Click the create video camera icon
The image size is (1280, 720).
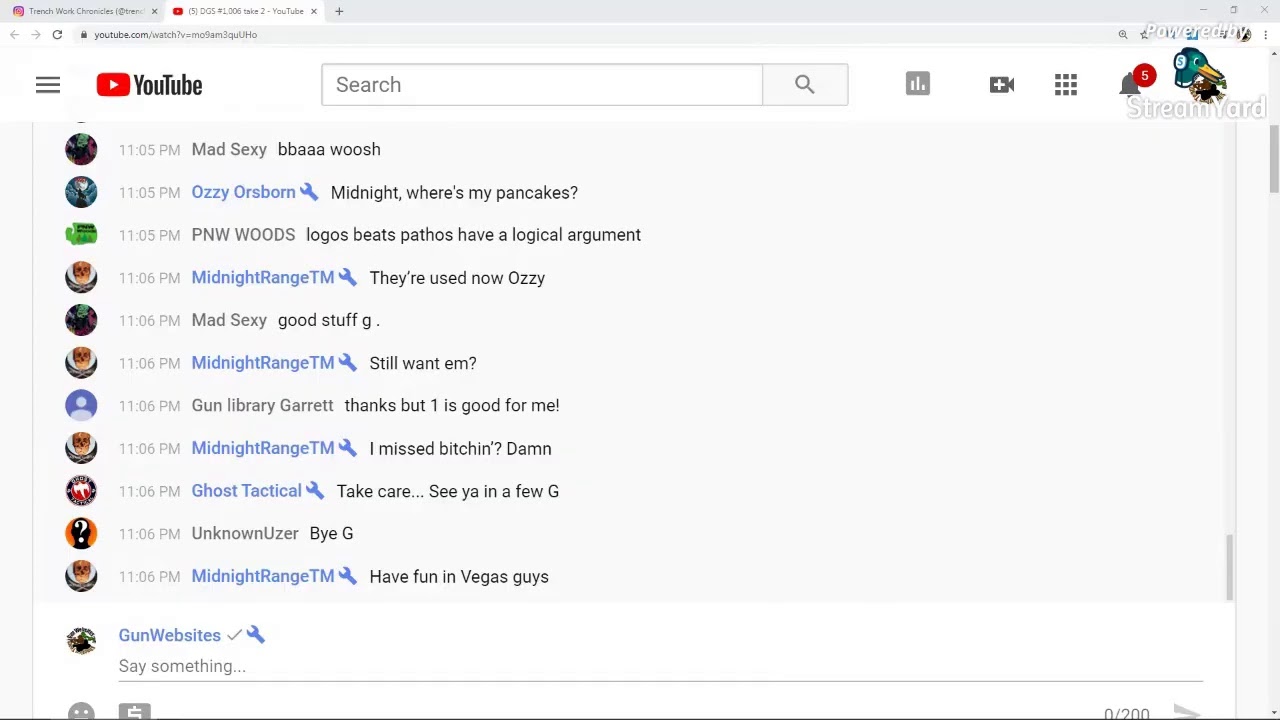(1002, 85)
